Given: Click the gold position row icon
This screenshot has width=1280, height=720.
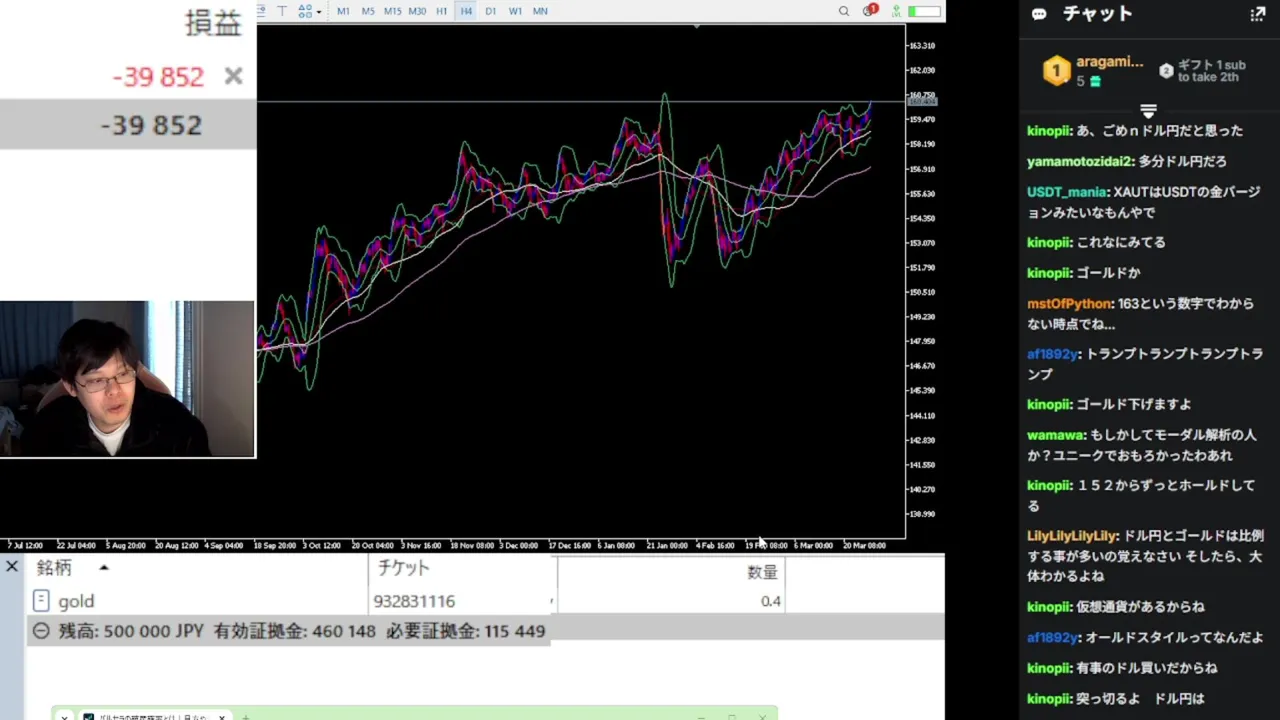Looking at the screenshot, I should pyautogui.click(x=41, y=600).
